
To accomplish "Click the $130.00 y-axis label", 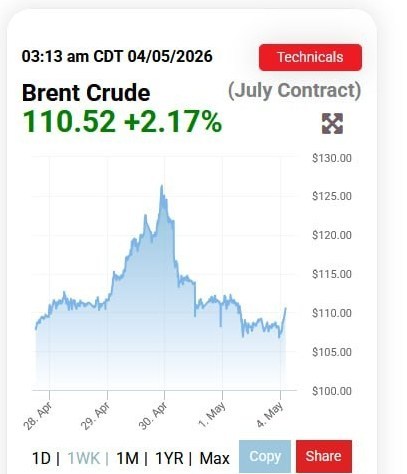I will (332, 158).
